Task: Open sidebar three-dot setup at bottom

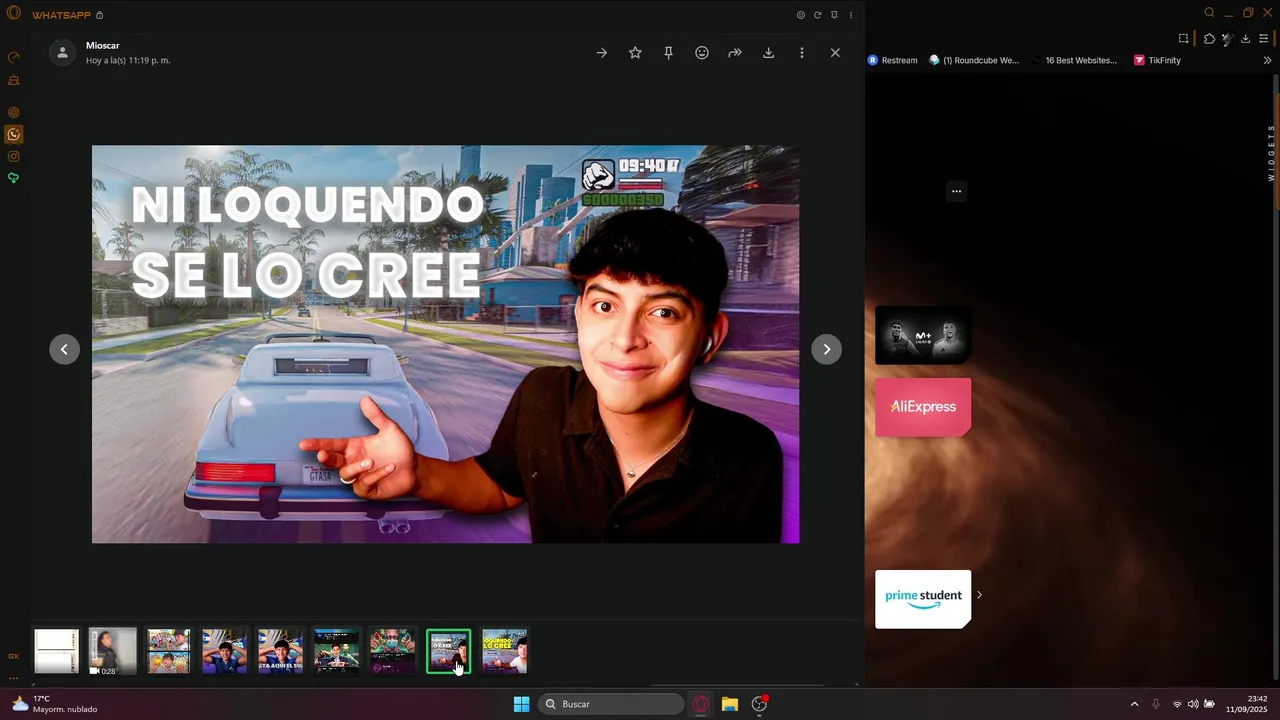Action: (x=13, y=678)
